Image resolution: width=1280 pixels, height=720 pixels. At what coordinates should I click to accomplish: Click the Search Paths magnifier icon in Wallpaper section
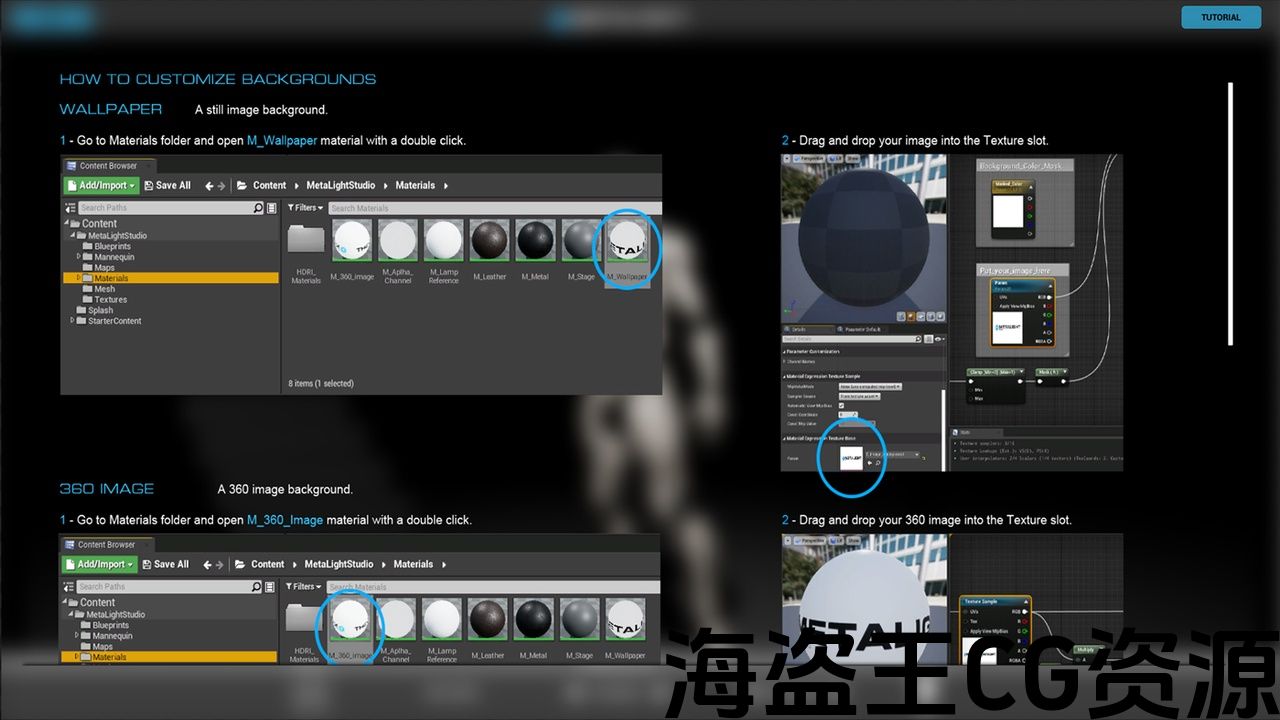[x=258, y=208]
